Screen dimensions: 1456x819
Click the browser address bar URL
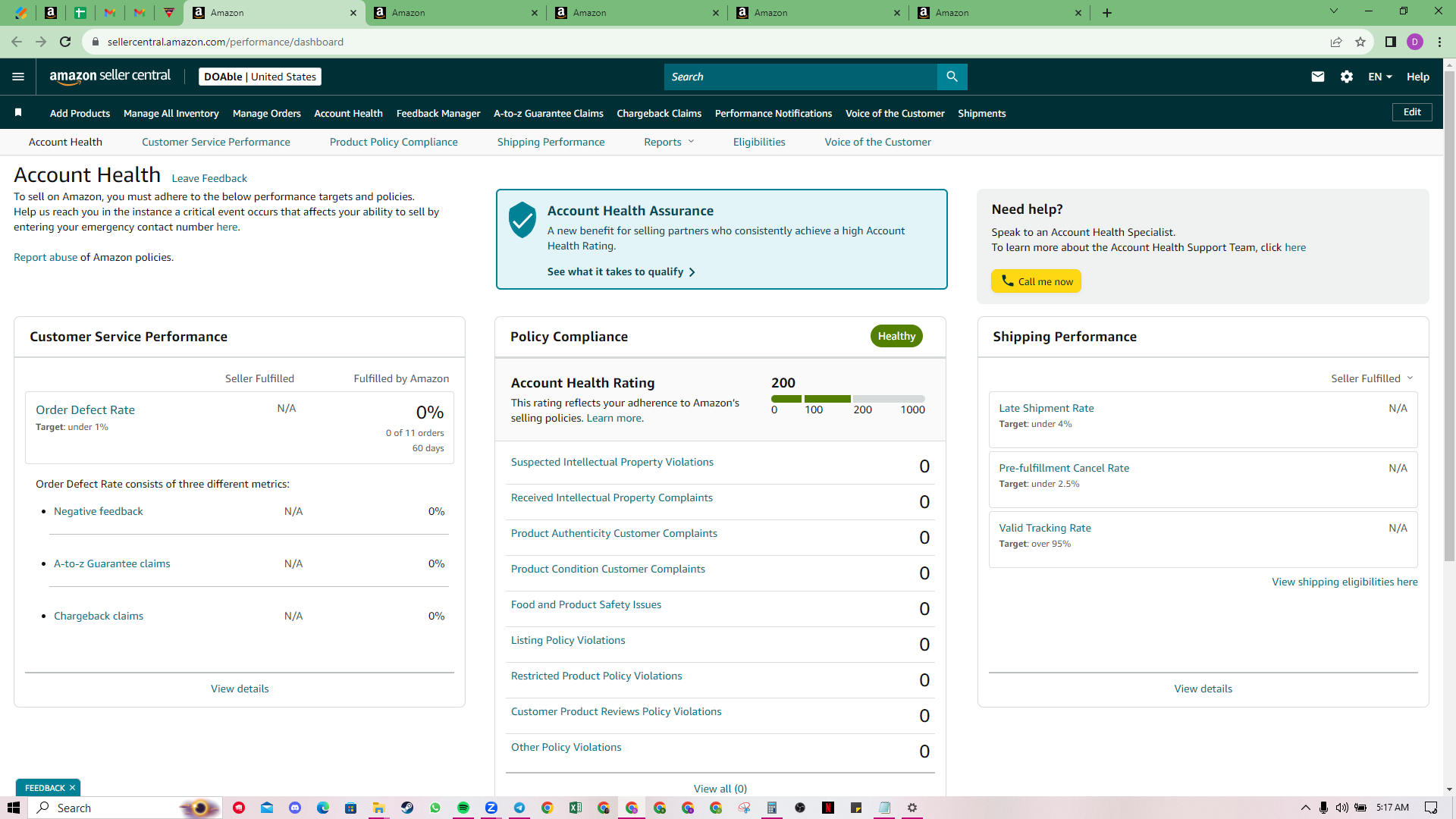pyautogui.click(x=225, y=42)
